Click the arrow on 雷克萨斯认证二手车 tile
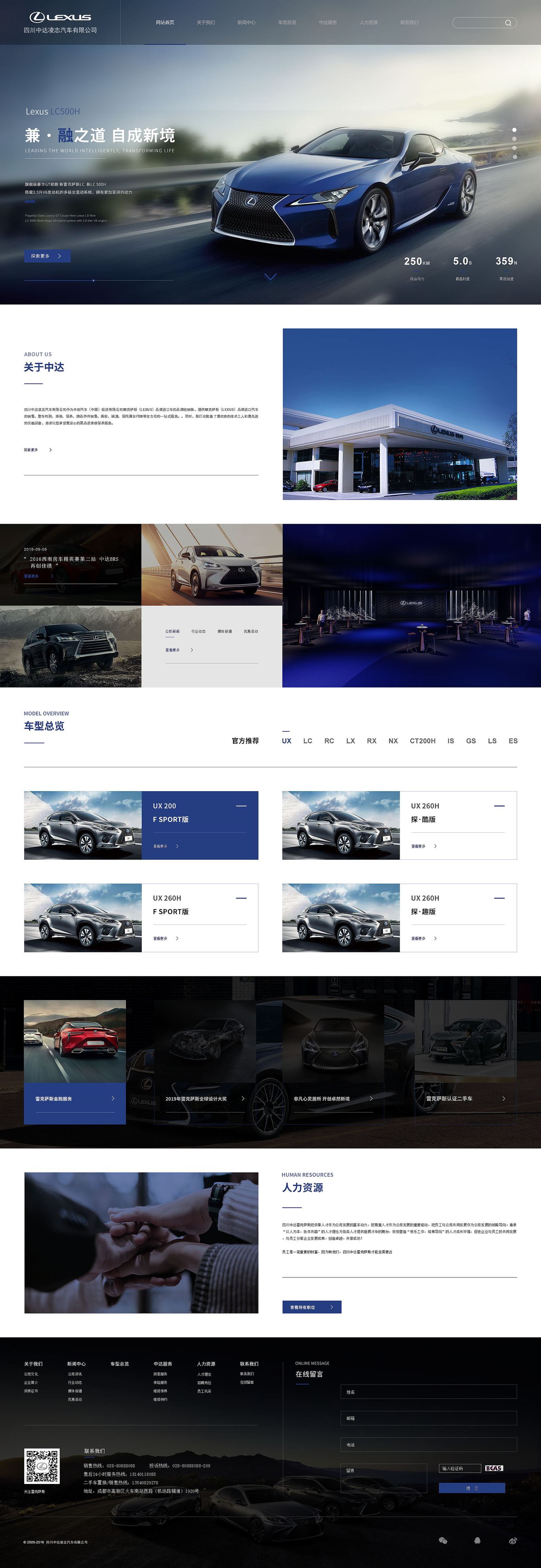 [503, 1099]
